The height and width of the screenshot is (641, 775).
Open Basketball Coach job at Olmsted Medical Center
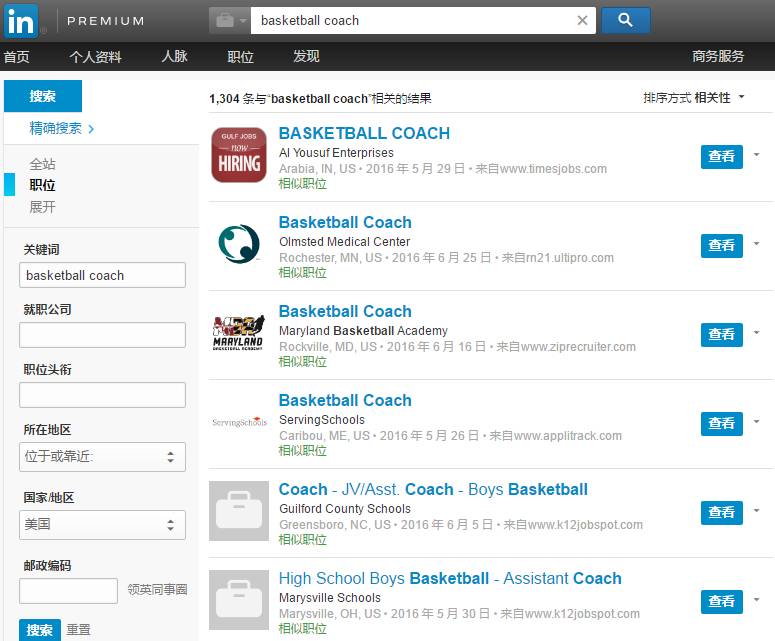pyautogui.click(x=345, y=222)
